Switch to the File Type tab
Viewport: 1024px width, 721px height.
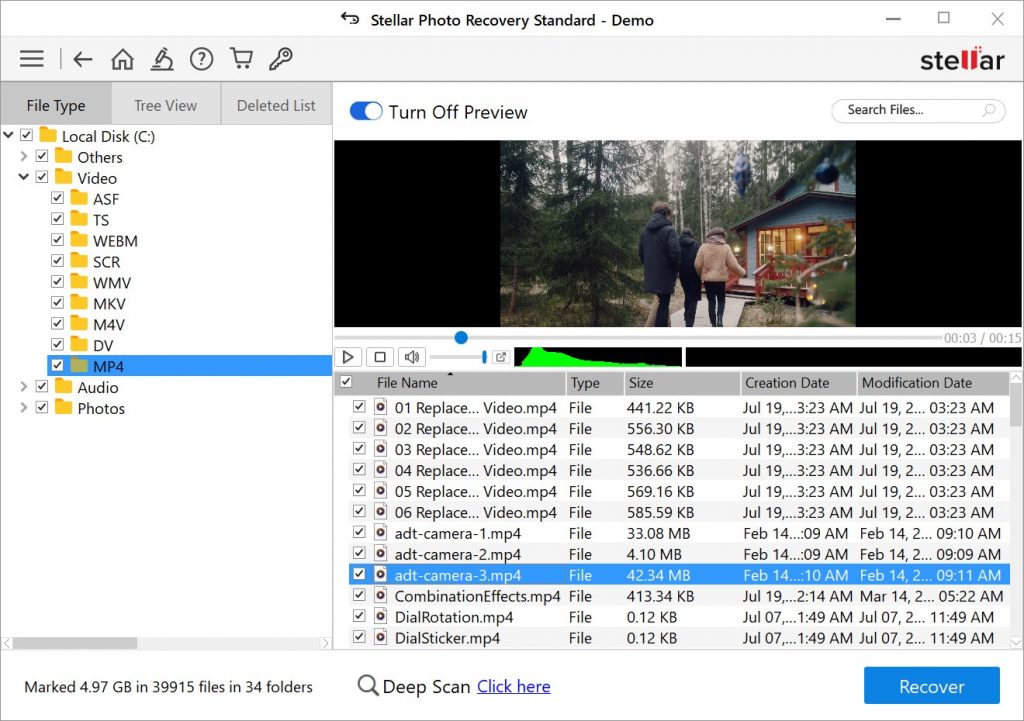[x=56, y=104]
